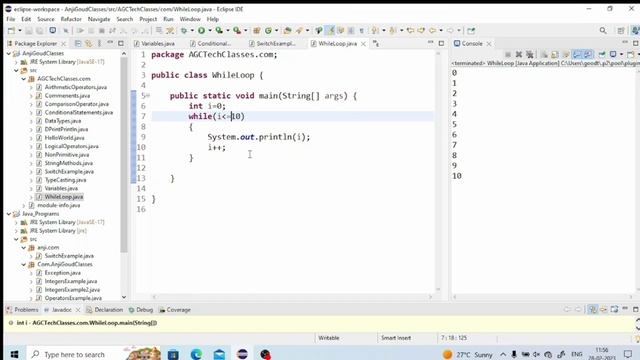Collapse the AGCTechClasses.com package
The width and height of the screenshot is (640, 360).
tap(24, 79)
